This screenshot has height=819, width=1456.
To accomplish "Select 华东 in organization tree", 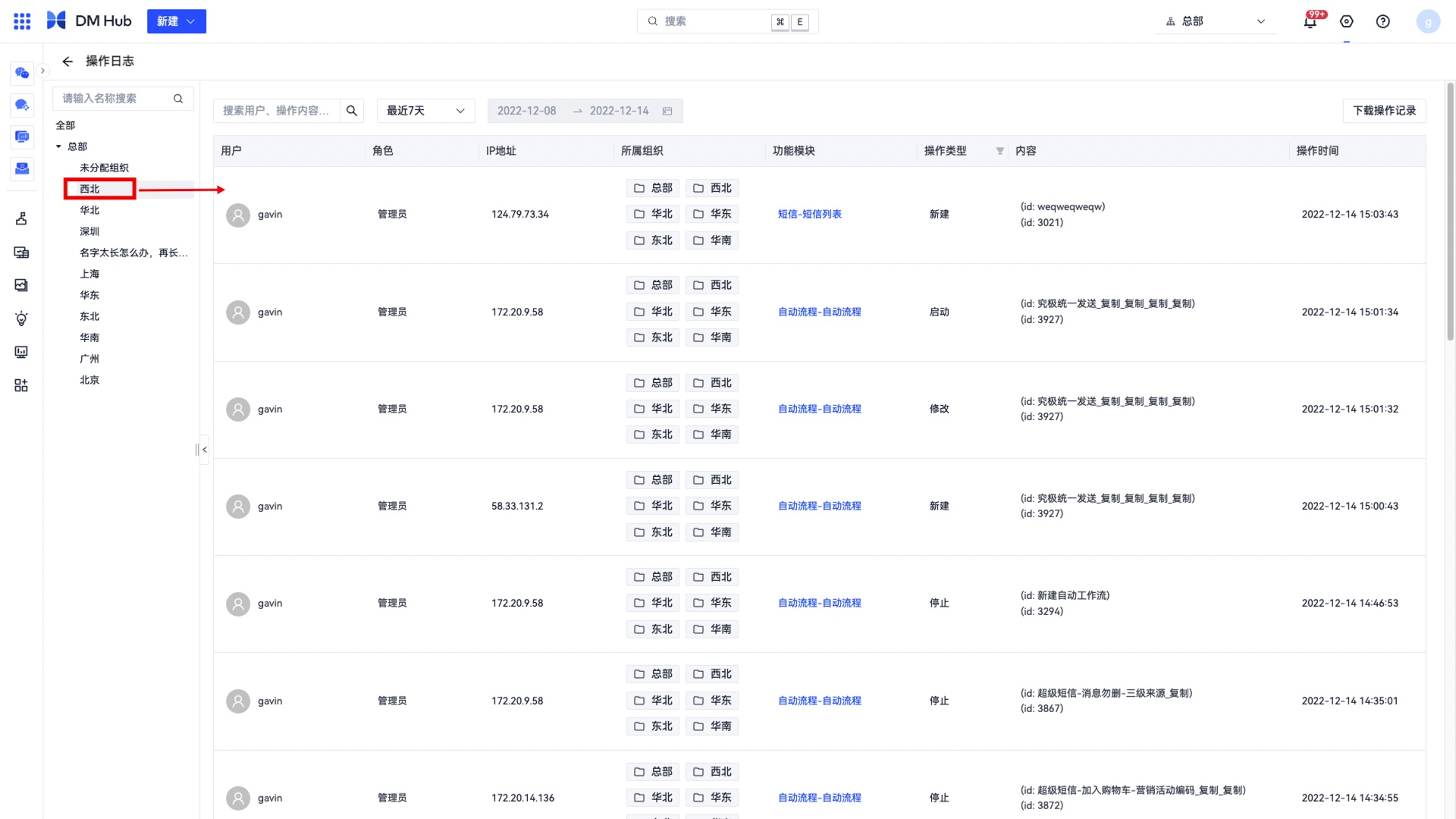I will (x=89, y=295).
